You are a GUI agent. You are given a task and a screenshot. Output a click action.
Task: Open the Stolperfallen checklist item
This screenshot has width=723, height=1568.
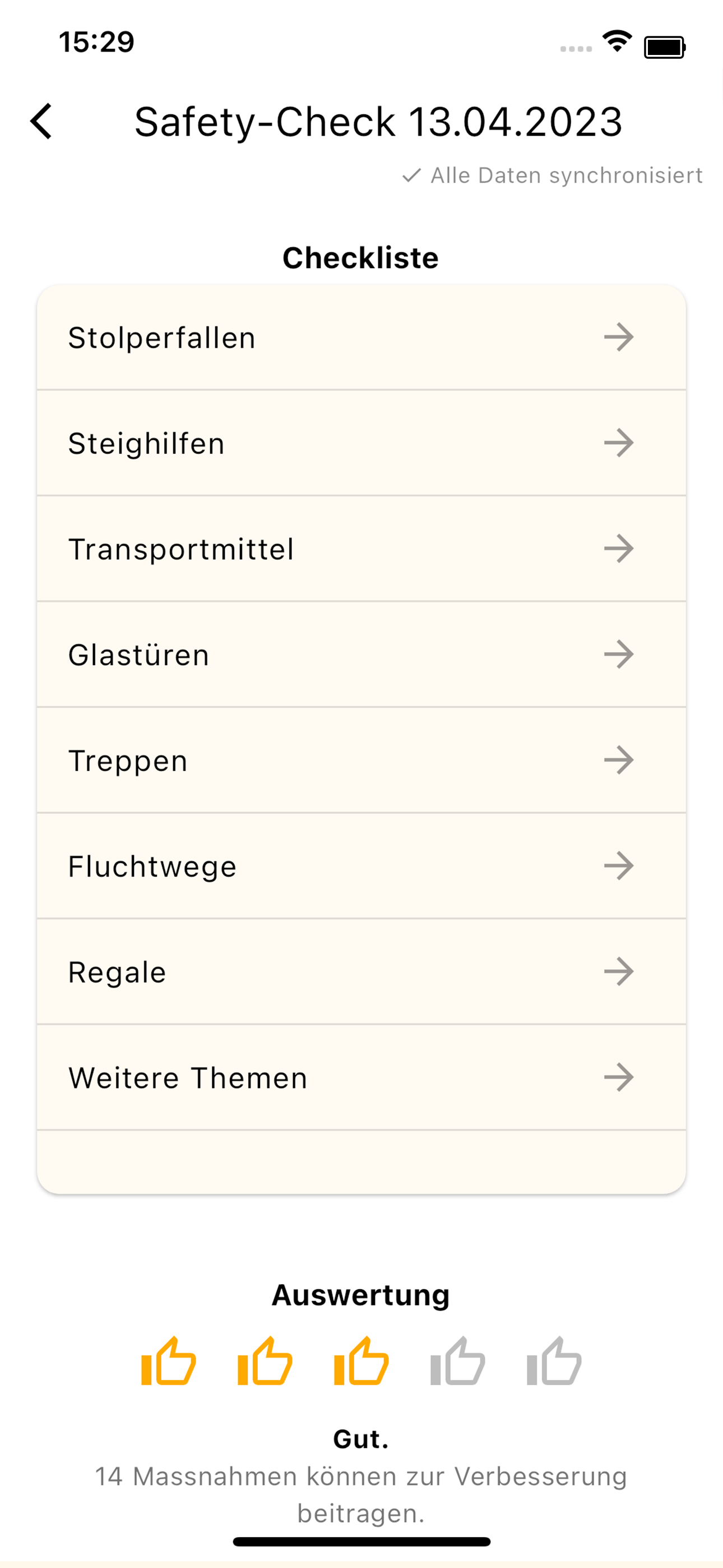pyautogui.click(x=361, y=337)
